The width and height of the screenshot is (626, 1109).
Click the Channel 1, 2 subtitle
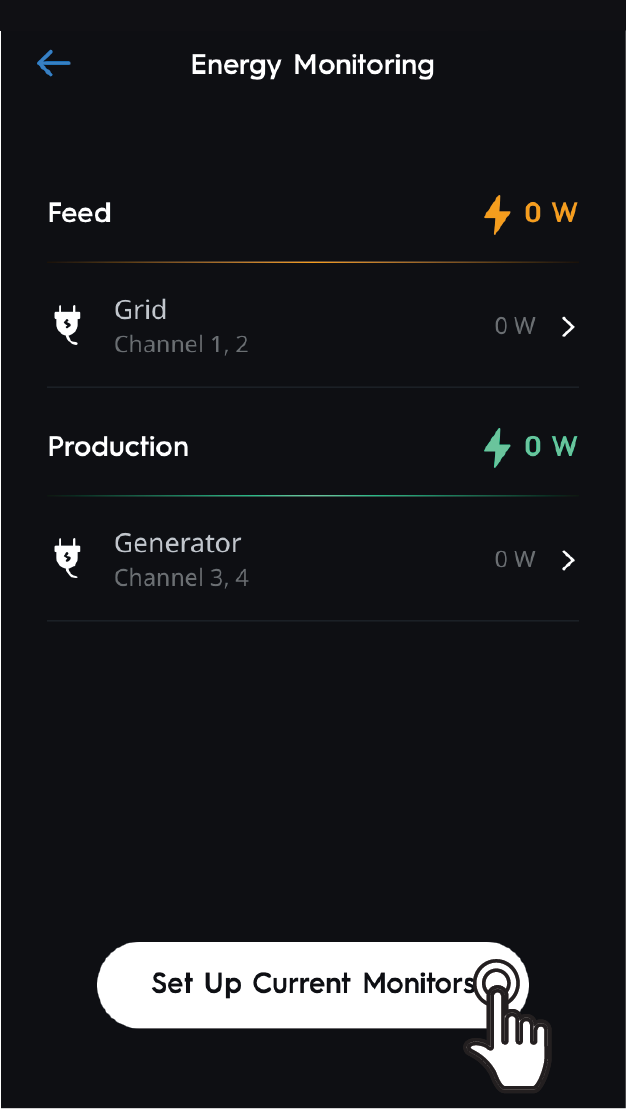click(x=181, y=345)
